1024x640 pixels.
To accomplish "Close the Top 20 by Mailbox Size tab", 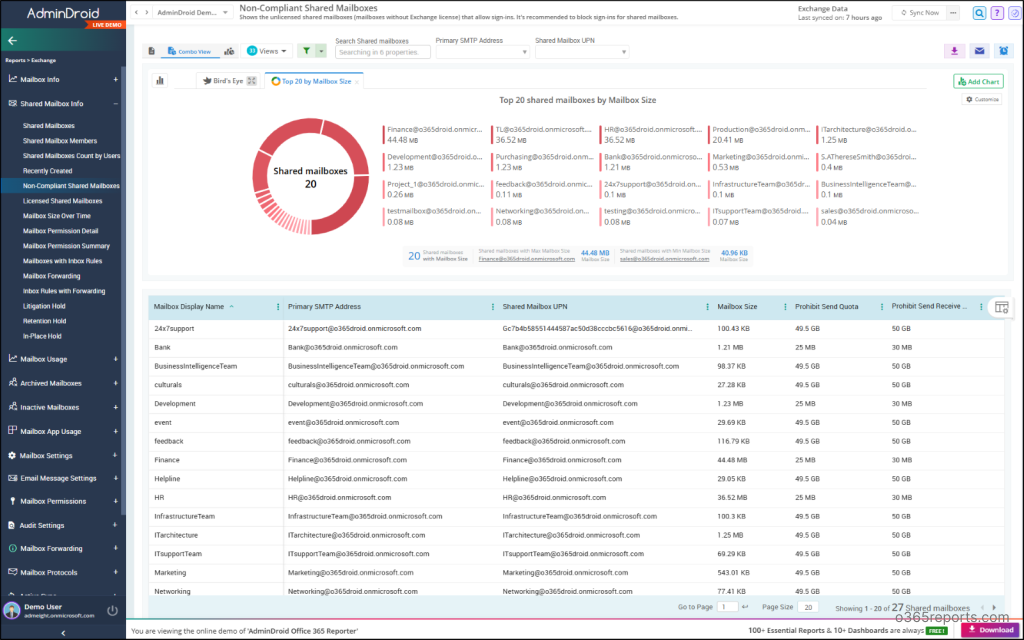I will pyautogui.click(x=357, y=82).
